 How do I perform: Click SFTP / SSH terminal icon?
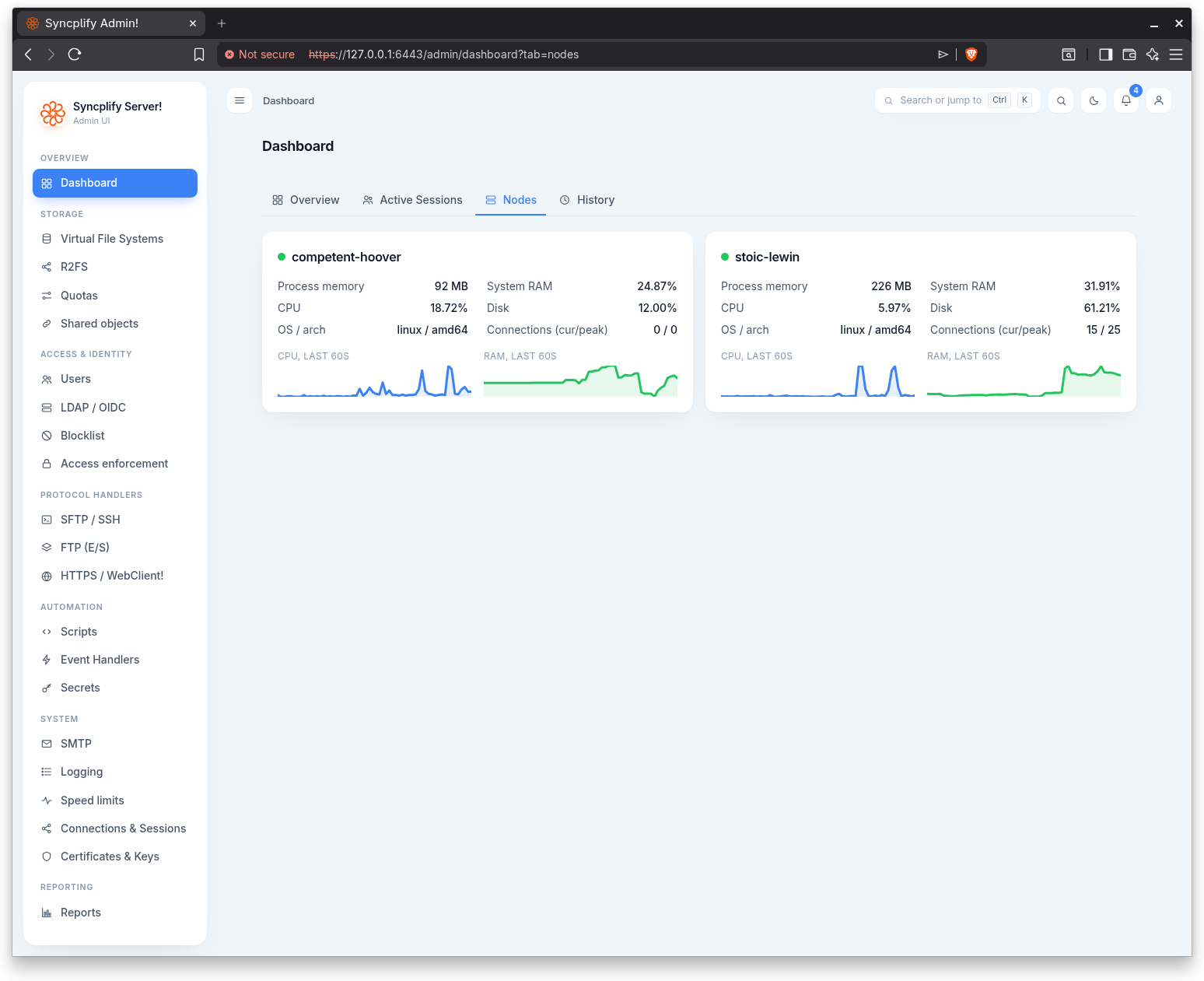coord(47,520)
